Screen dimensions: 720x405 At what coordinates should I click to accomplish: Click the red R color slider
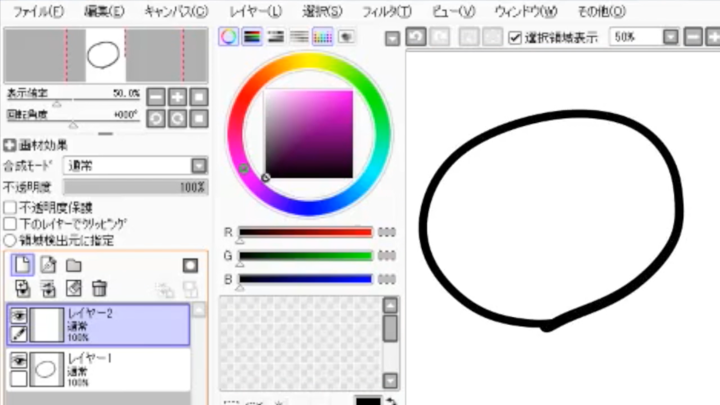[305, 232]
